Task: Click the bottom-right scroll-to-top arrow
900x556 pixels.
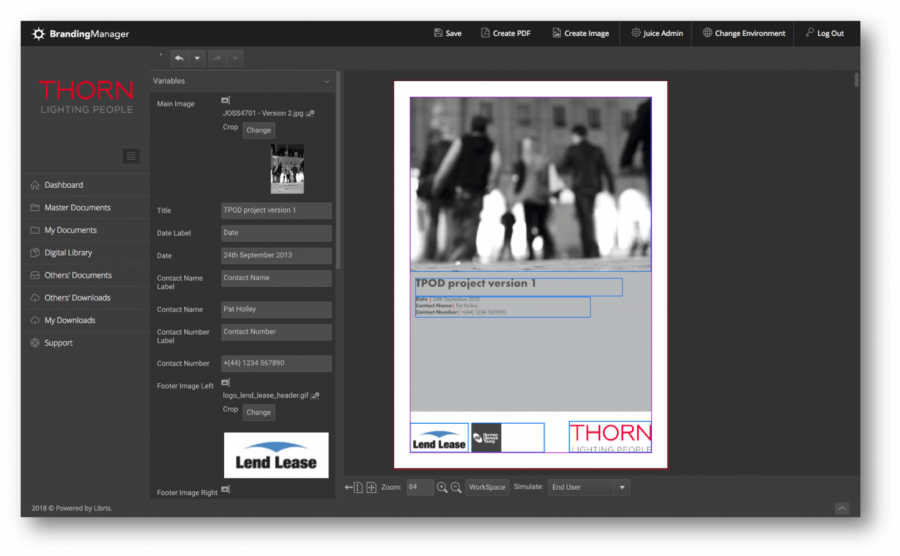Action: pyautogui.click(x=842, y=508)
